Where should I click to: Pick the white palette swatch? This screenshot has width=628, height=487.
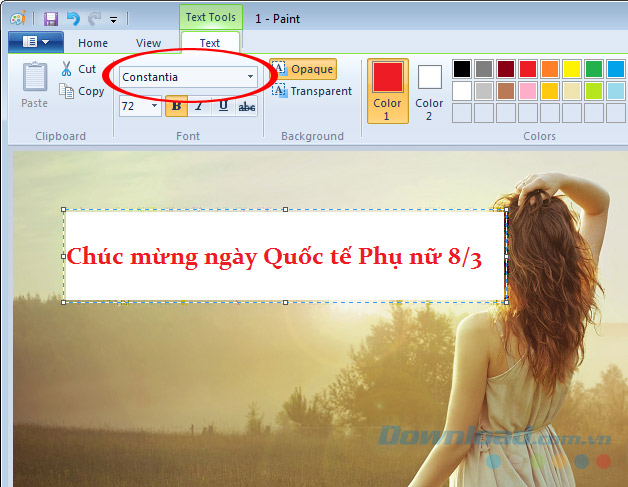click(462, 91)
